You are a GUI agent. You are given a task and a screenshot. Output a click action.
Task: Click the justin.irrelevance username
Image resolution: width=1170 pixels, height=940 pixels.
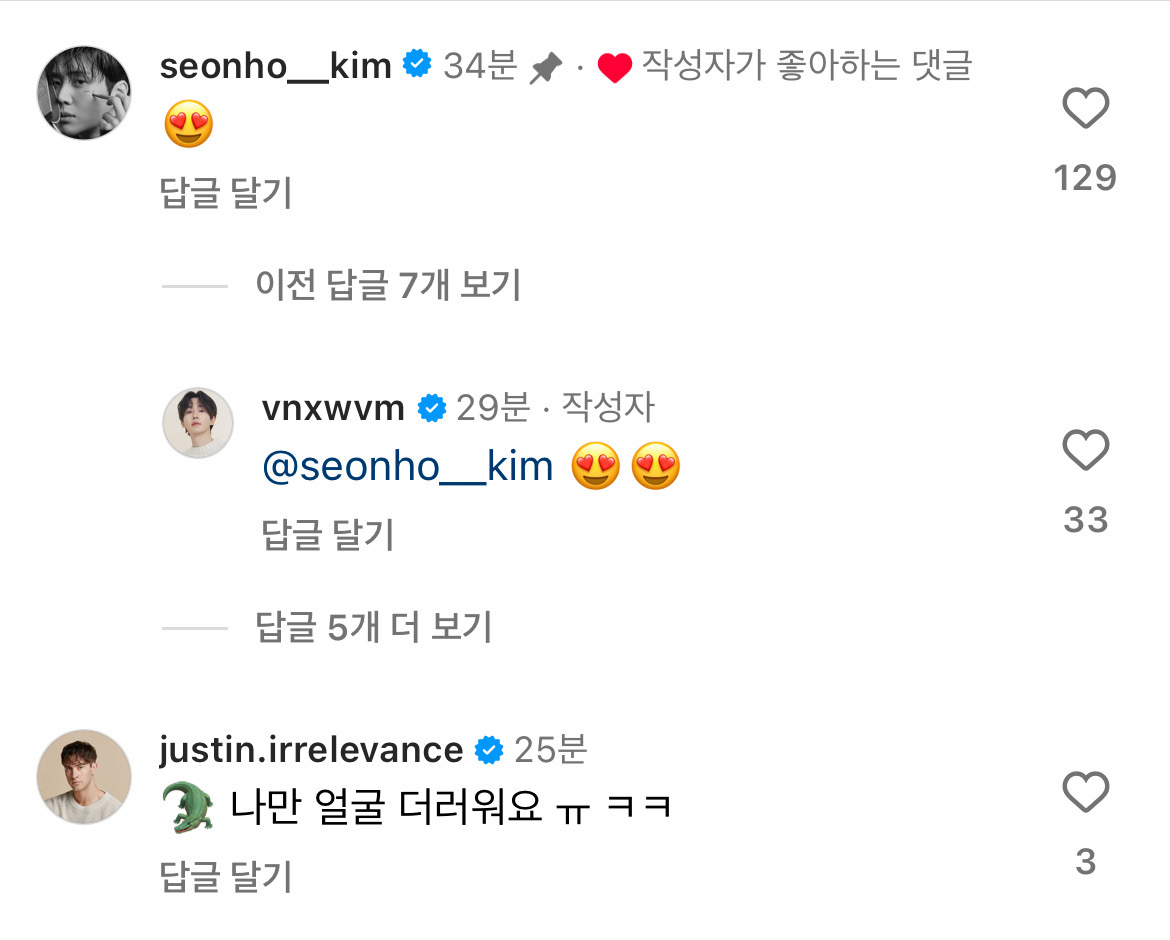point(310,750)
